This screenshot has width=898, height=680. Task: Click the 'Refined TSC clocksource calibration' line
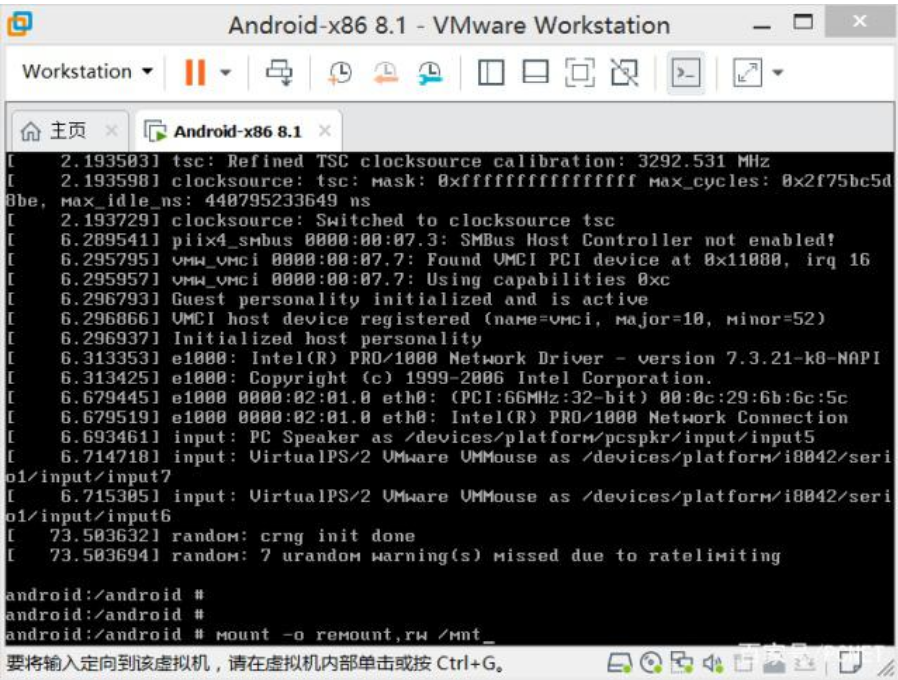(388, 161)
